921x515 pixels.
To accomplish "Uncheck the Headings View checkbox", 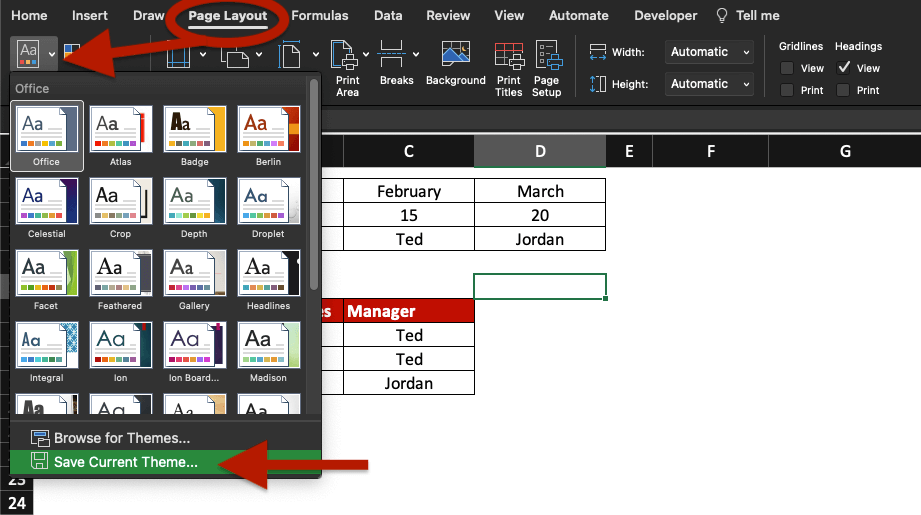I will 844,68.
